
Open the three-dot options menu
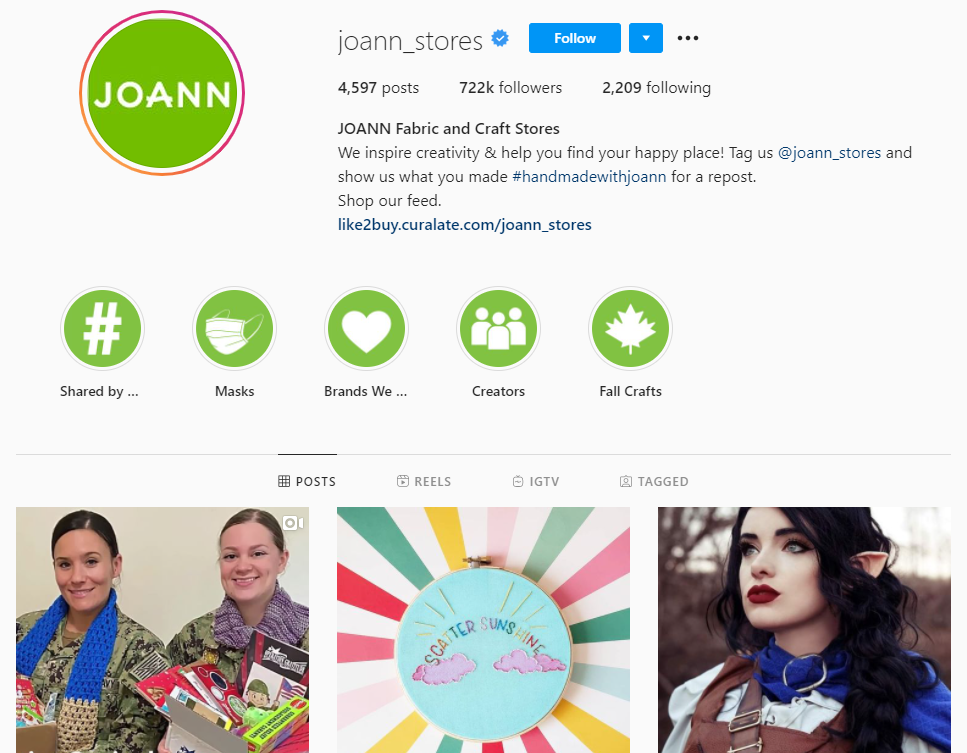point(688,38)
